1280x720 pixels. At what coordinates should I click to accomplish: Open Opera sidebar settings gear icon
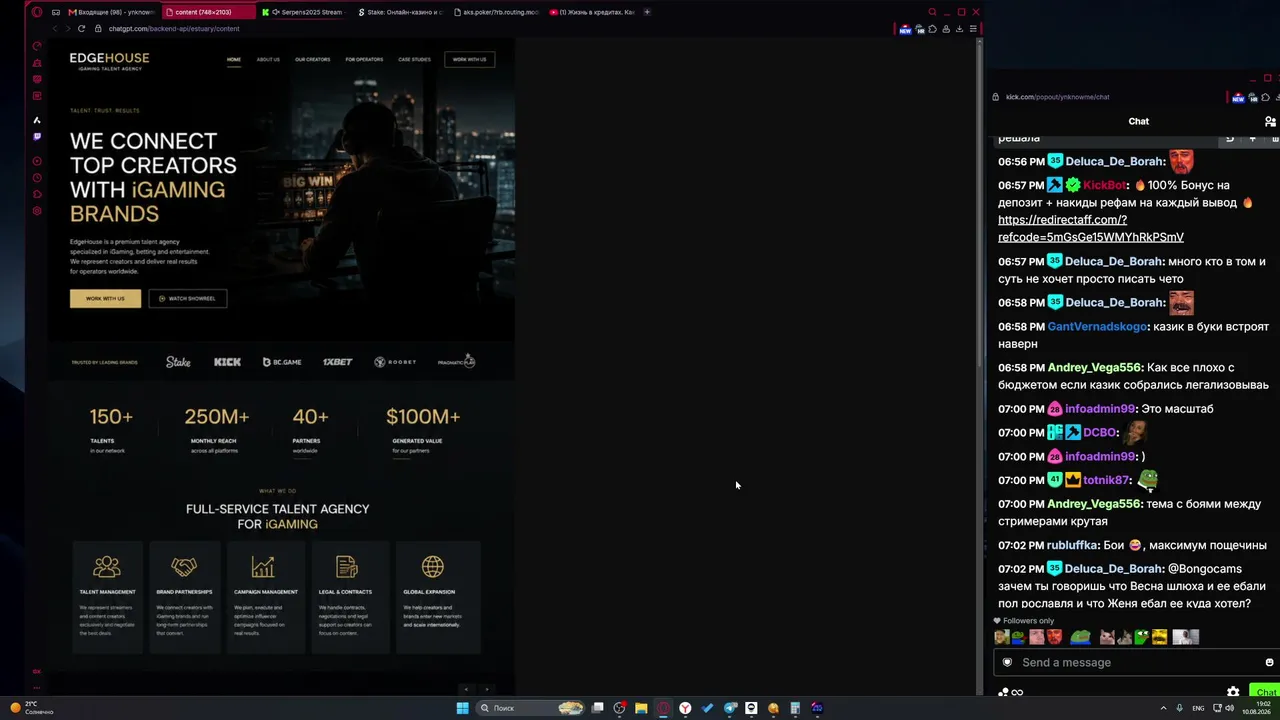coord(37,211)
